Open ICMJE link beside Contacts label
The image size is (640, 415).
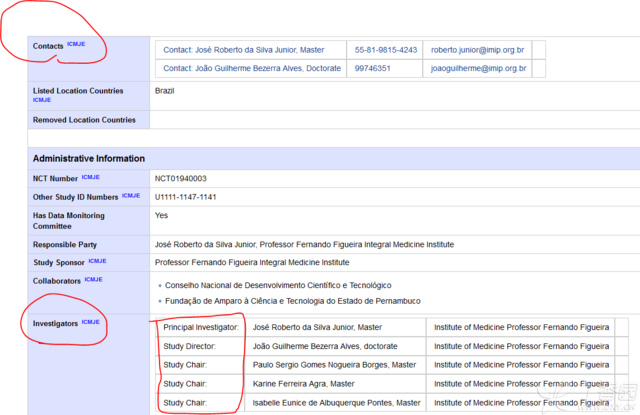click(76, 44)
